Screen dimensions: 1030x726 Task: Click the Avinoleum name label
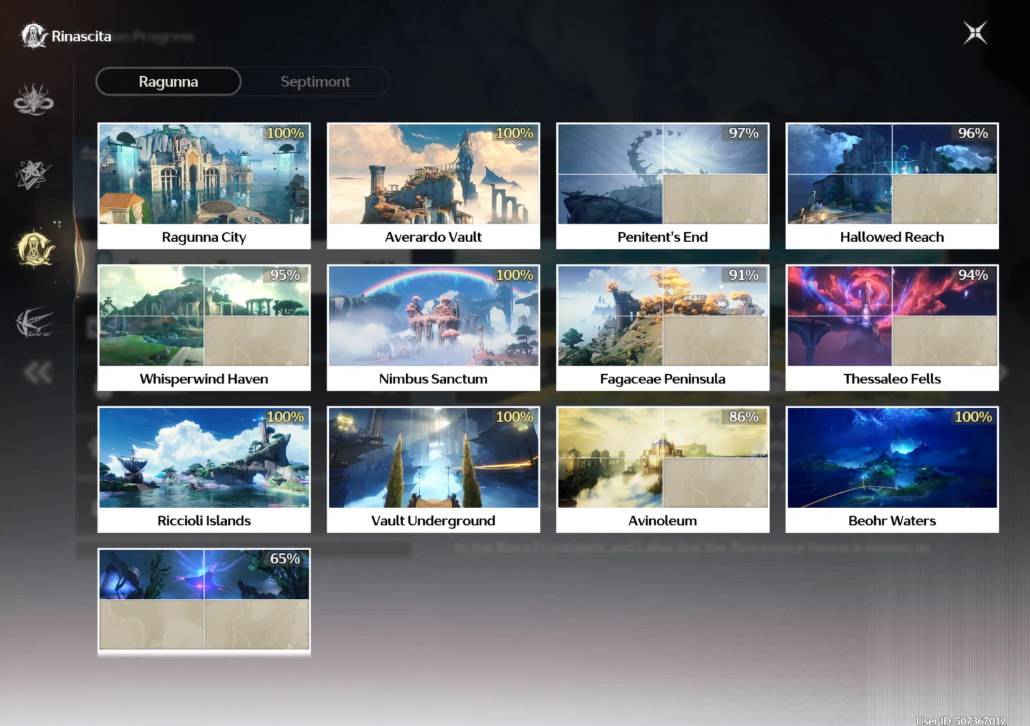click(x=663, y=521)
